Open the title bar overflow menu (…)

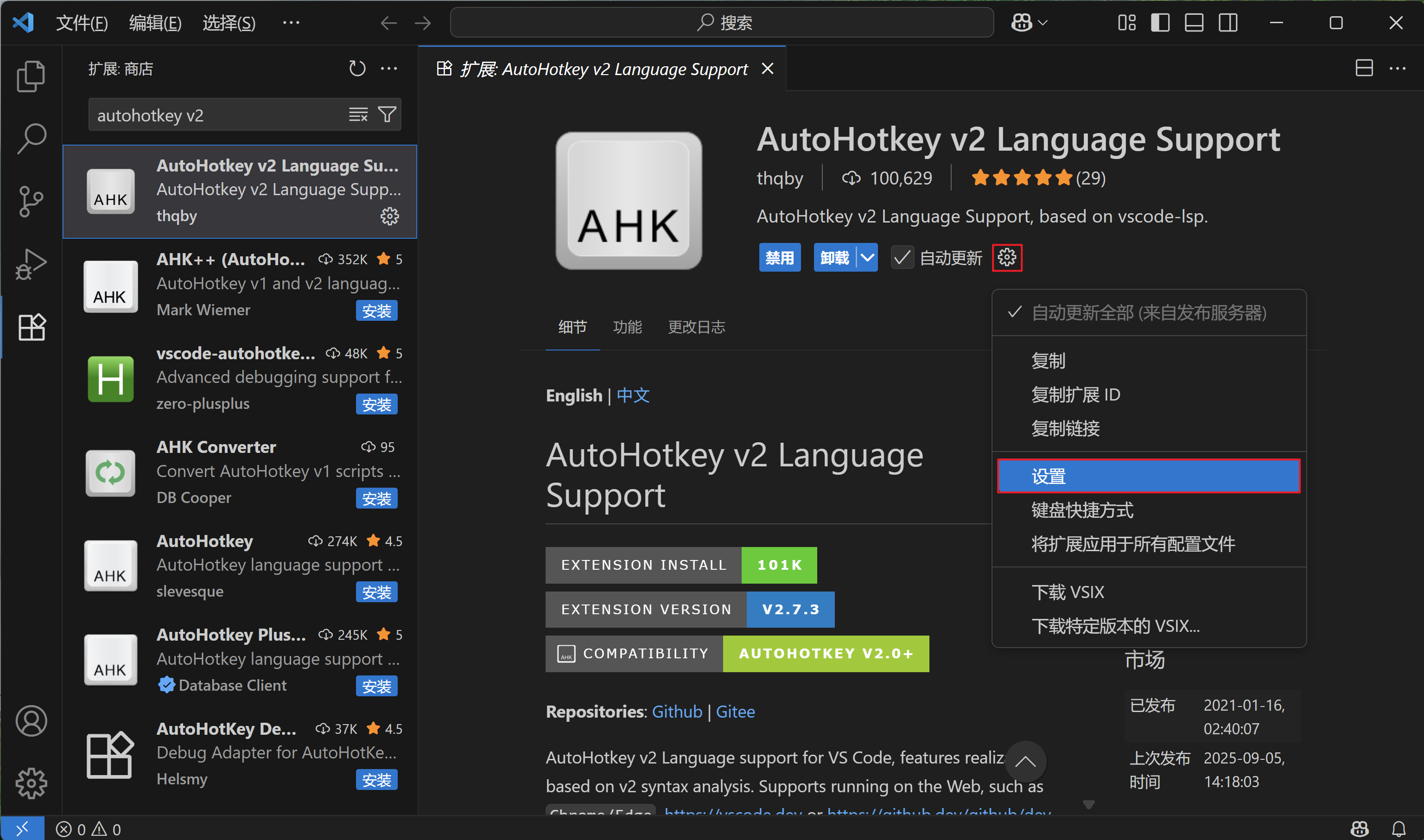(x=291, y=23)
